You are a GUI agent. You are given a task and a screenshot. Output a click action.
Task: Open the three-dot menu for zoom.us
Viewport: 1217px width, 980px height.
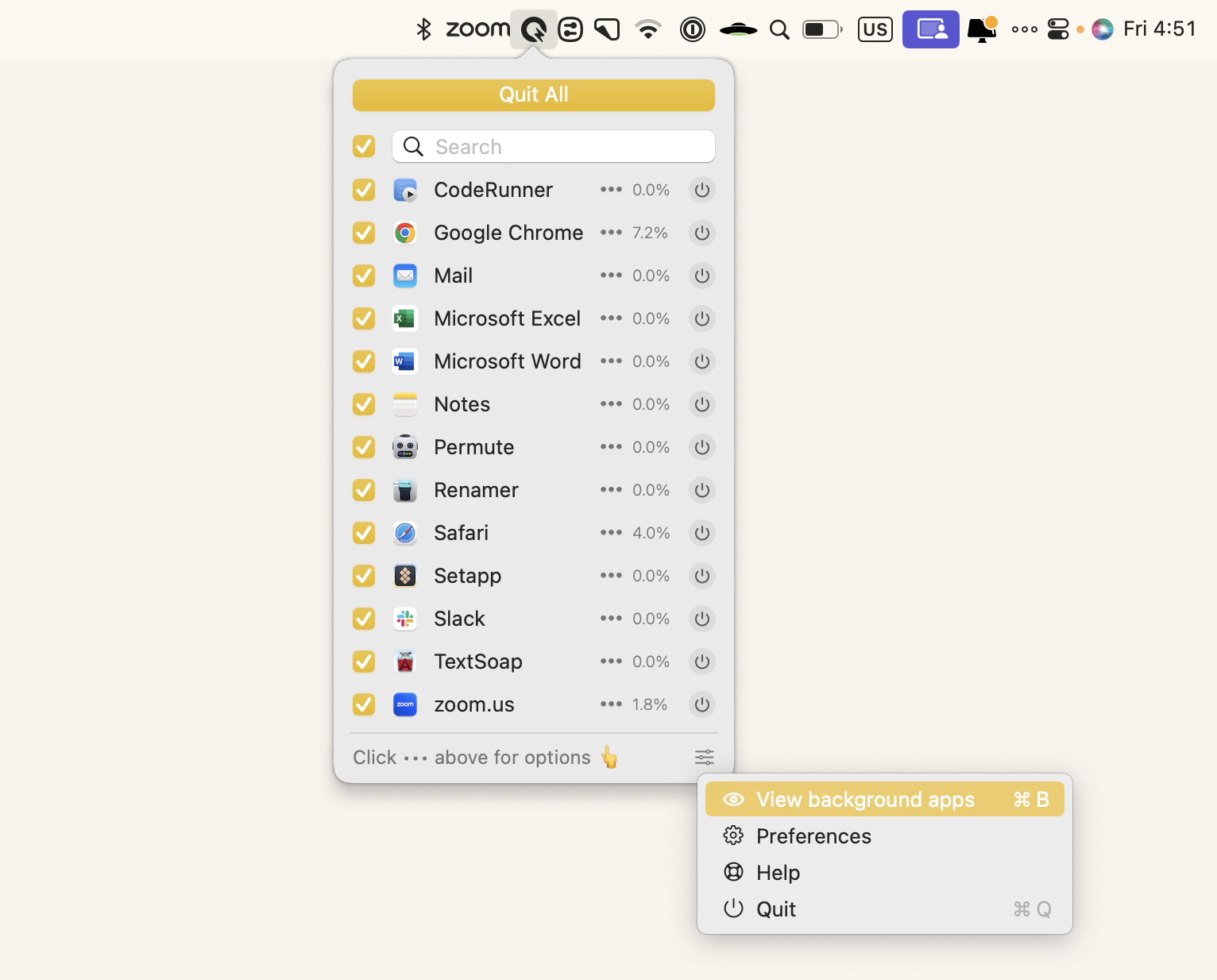point(611,704)
